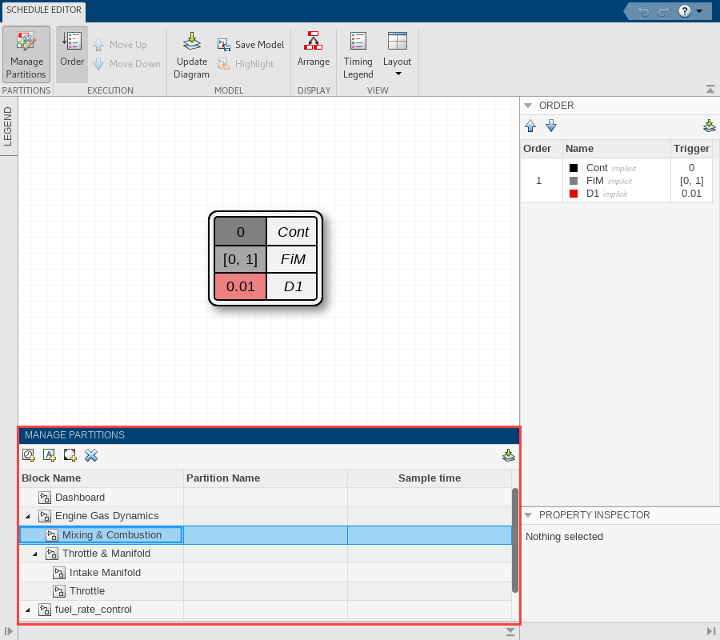Select the Intake Manifold block row
Screen dimensions: 720x640
click(104, 573)
